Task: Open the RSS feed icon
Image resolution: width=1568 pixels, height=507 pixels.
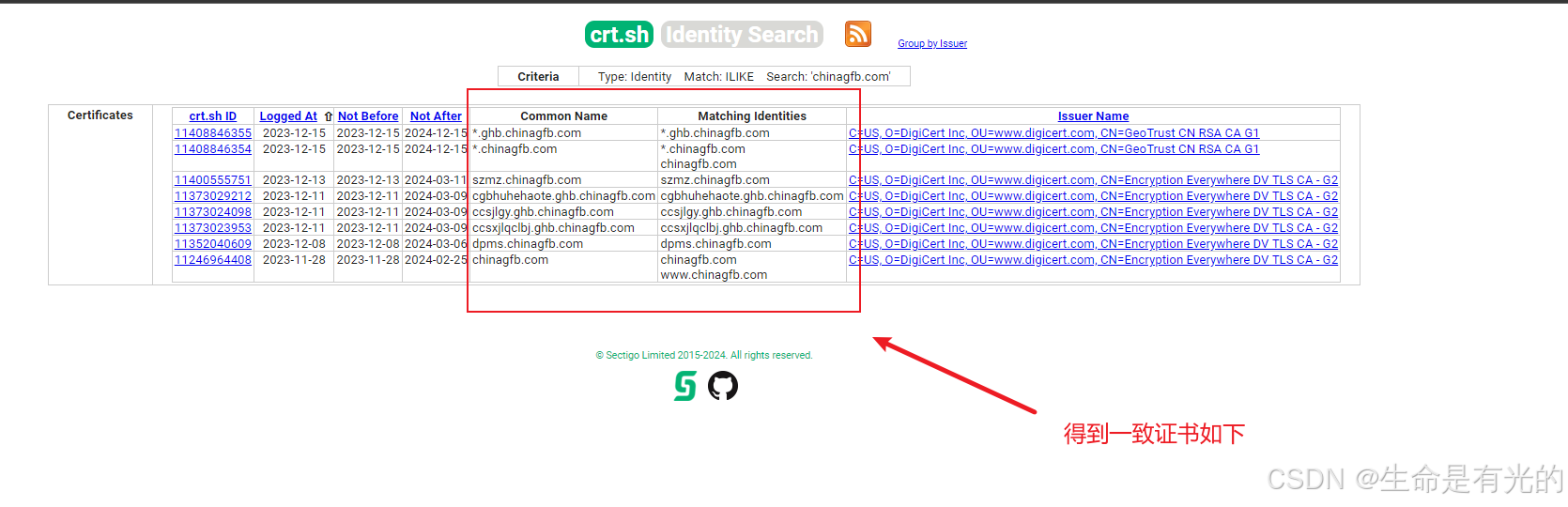Action: tap(857, 34)
